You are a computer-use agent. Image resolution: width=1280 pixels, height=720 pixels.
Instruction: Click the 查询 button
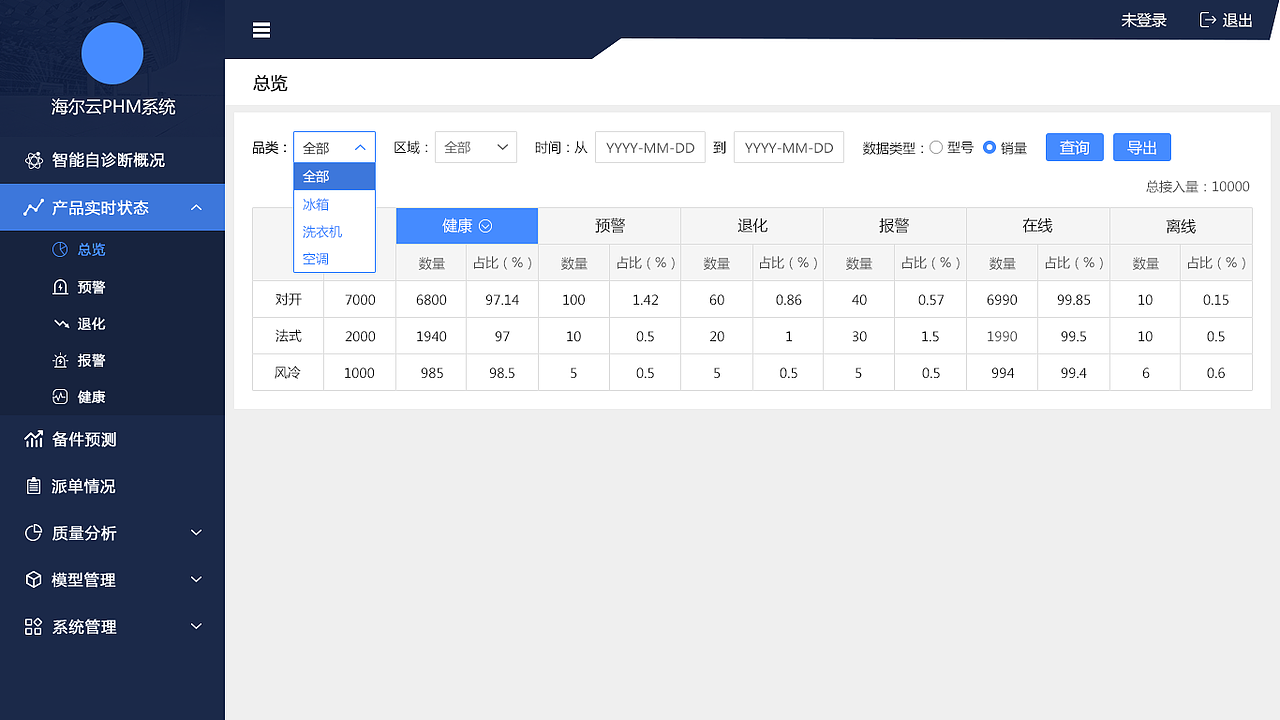pos(1075,147)
